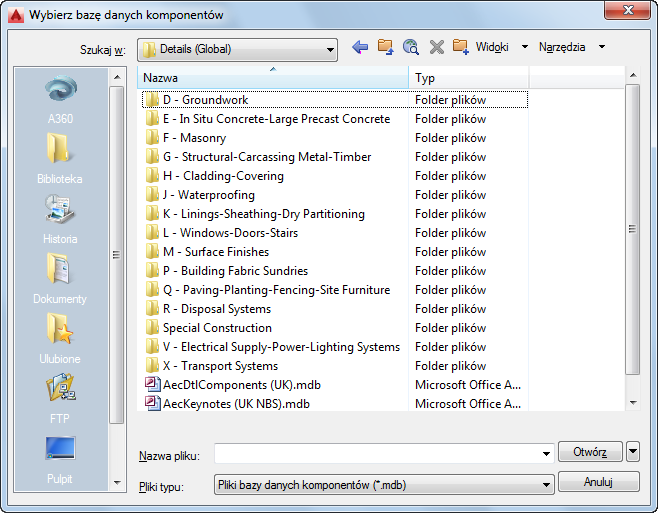This screenshot has width=658, height=513.
Task: Expand the Szukaj w Details (Global) dropdown
Action: [237, 50]
